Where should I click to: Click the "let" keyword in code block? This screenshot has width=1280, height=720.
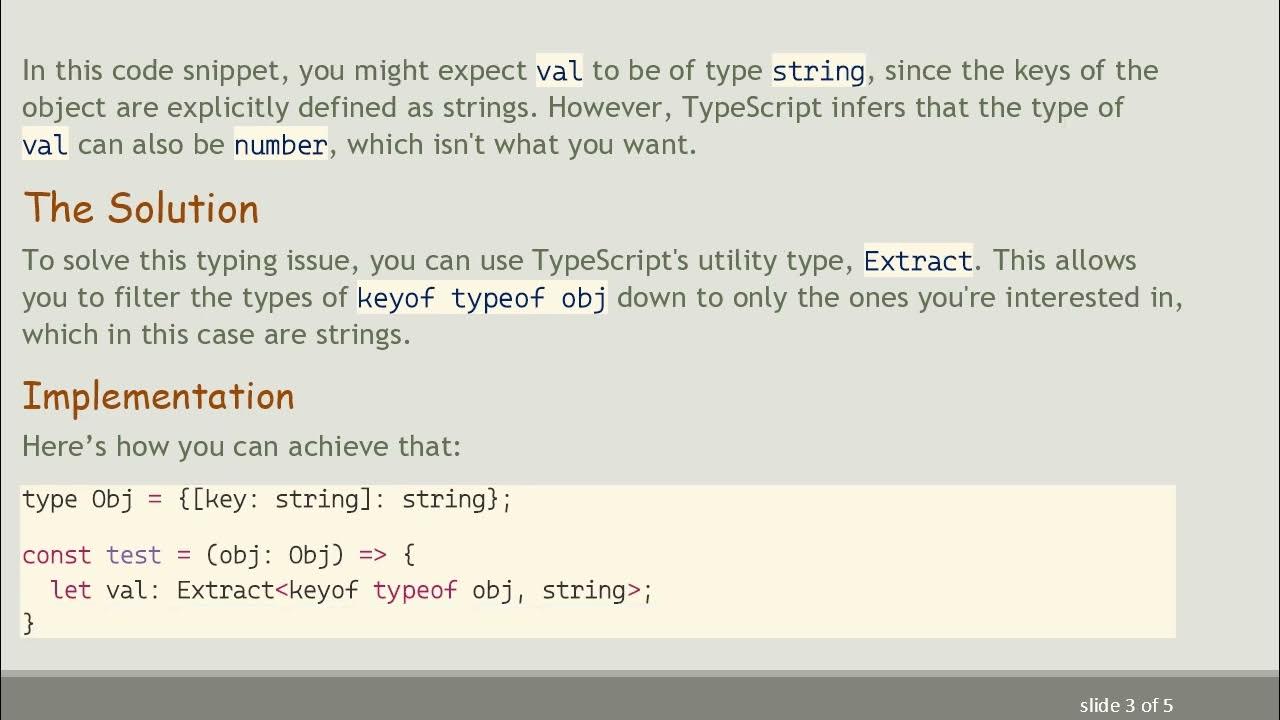[x=71, y=590]
